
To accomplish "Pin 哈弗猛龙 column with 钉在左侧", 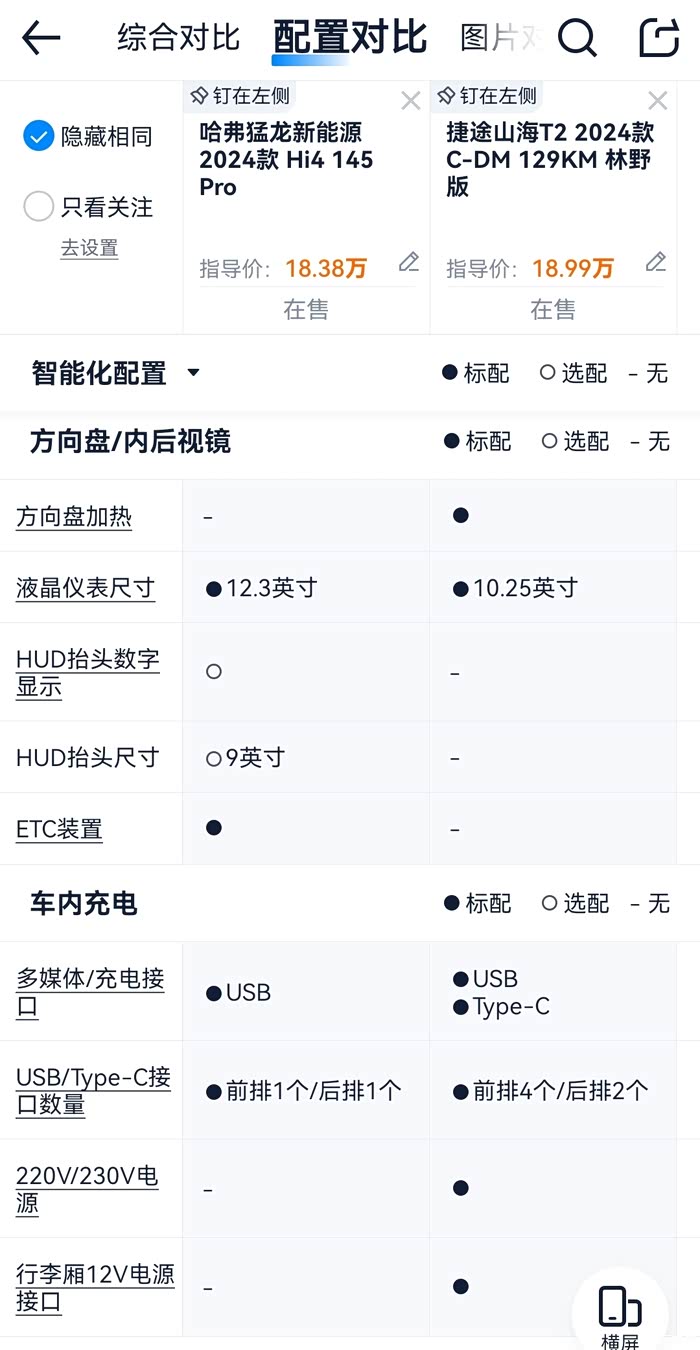I will (x=240, y=96).
